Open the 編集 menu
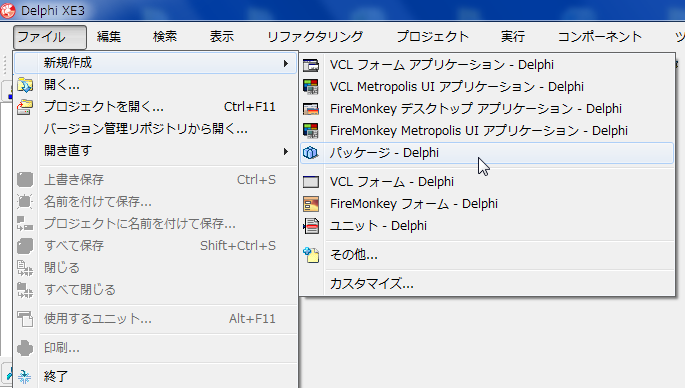 click(109, 37)
